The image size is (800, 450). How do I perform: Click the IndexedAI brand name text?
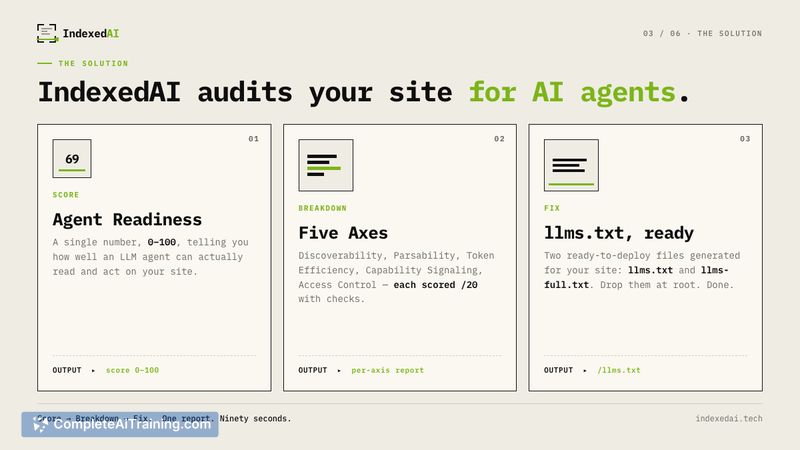tap(91, 34)
